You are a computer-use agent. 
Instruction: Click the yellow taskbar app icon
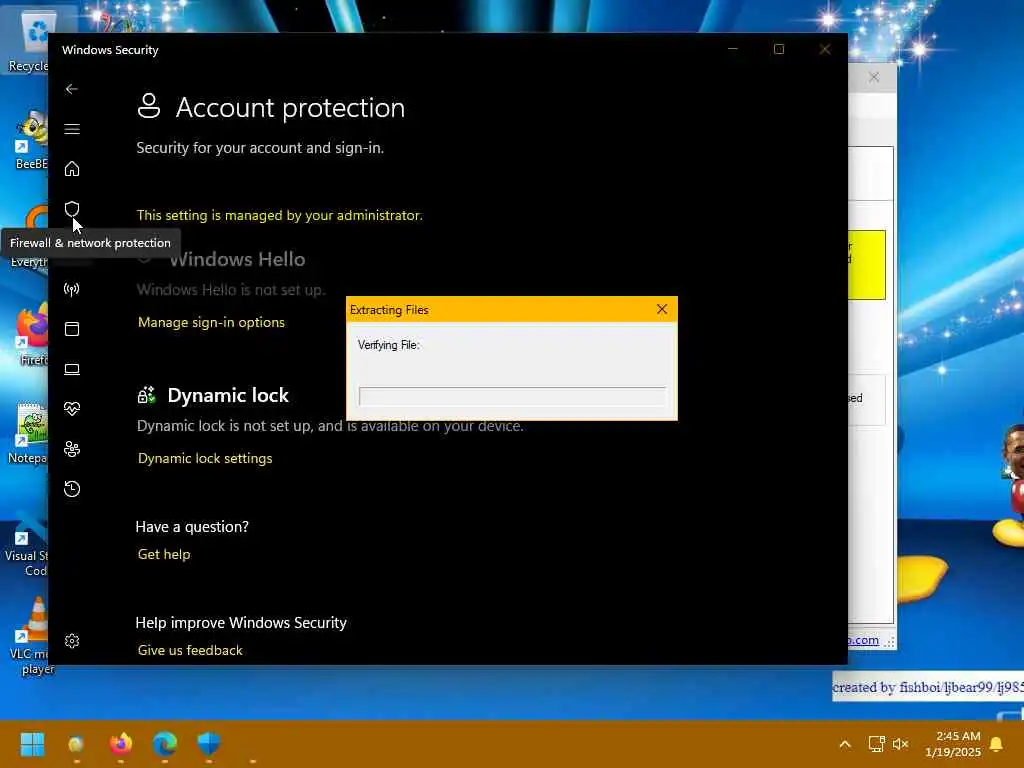[x=76, y=744]
